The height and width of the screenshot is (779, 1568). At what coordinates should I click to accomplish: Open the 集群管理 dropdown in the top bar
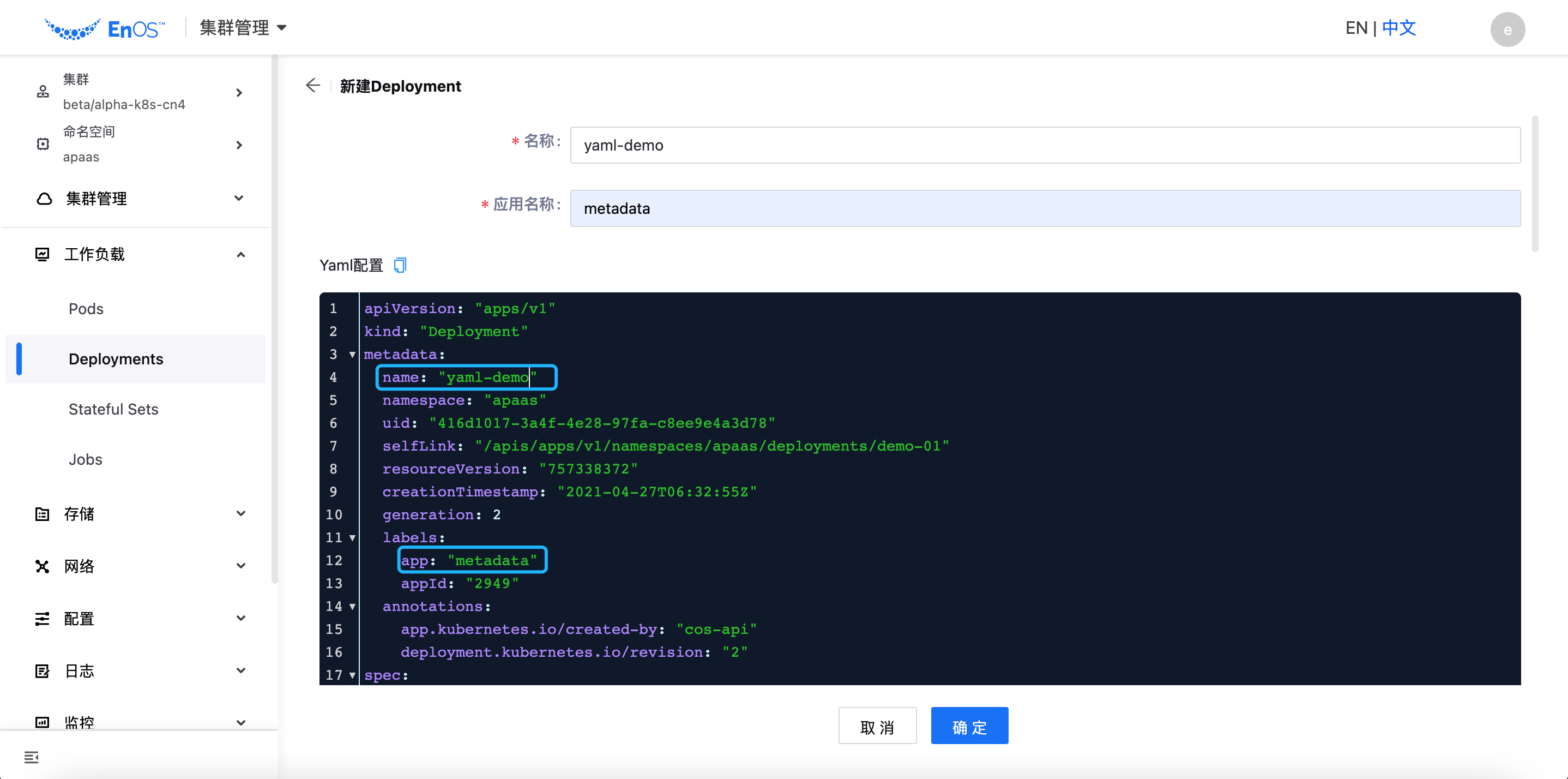click(x=242, y=27)
